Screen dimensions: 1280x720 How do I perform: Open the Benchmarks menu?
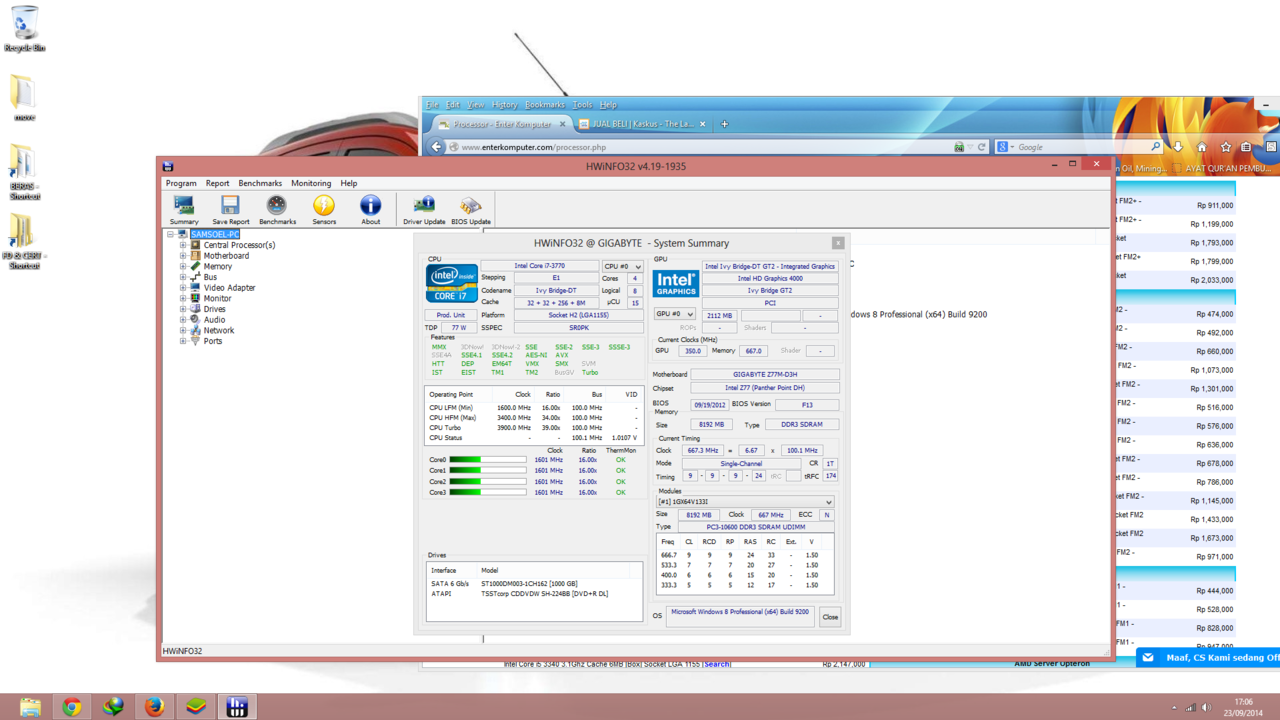click(260, 184)
